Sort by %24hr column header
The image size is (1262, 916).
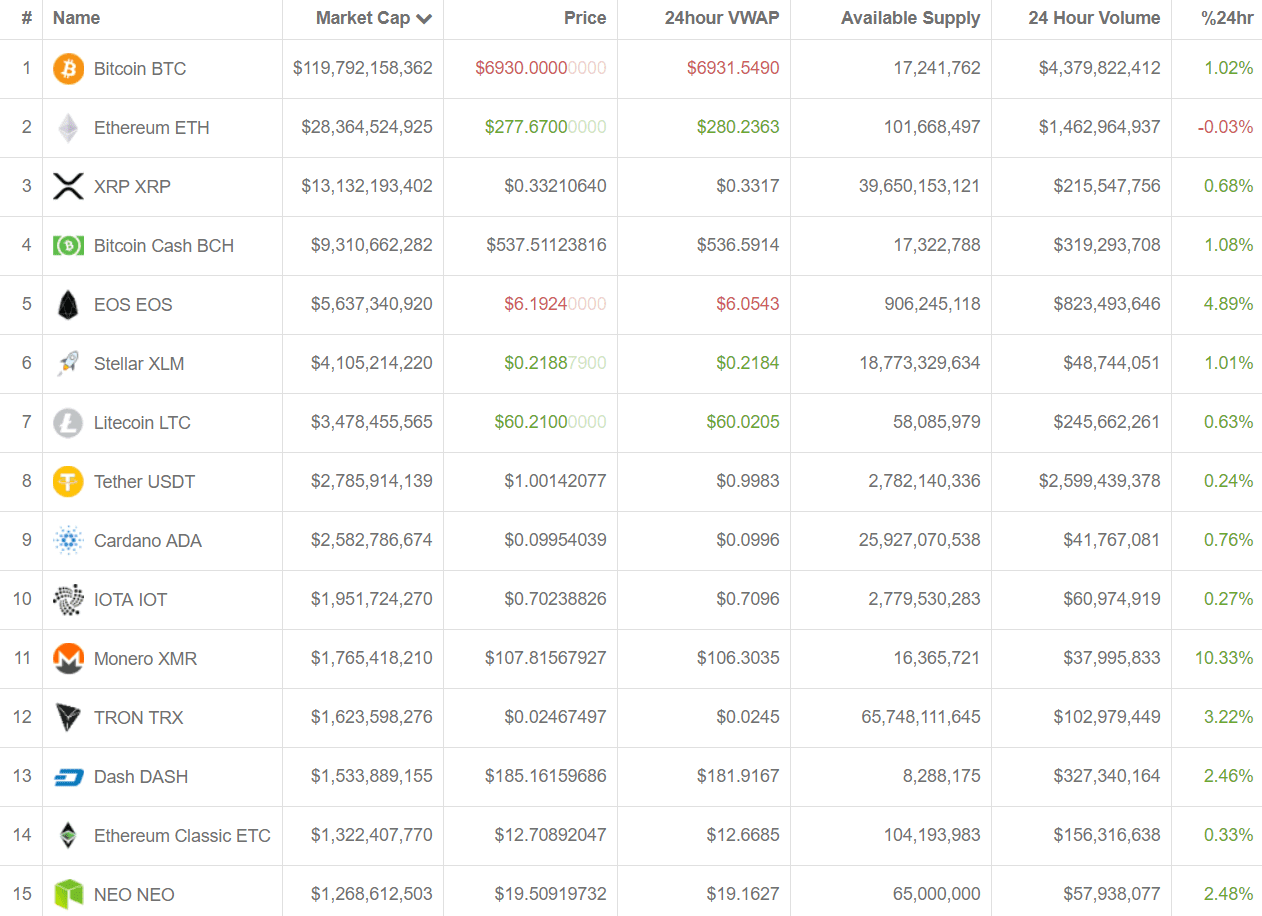(x=1226, y=18)
